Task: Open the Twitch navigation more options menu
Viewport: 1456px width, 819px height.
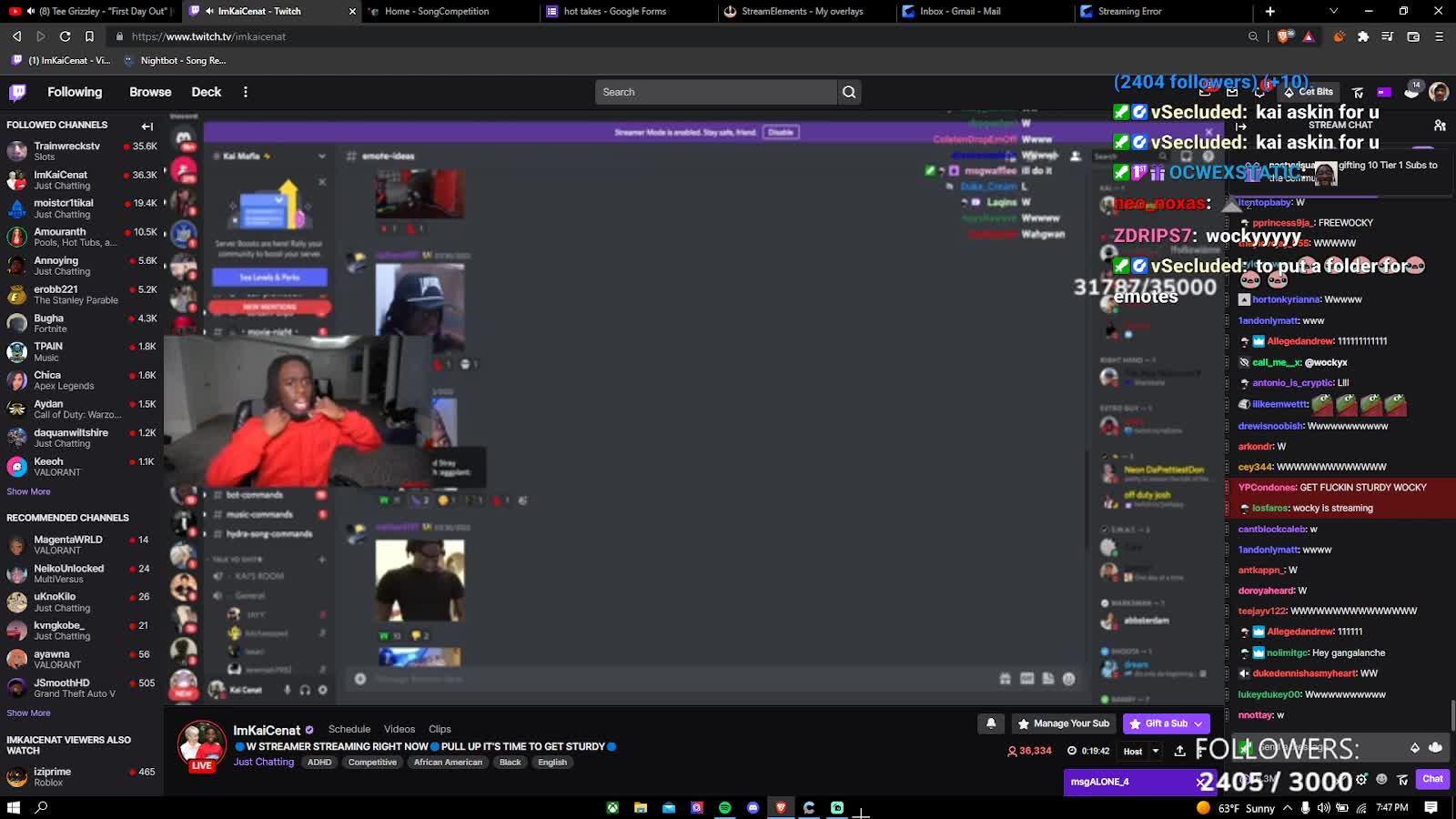Action: click(245, 92)
